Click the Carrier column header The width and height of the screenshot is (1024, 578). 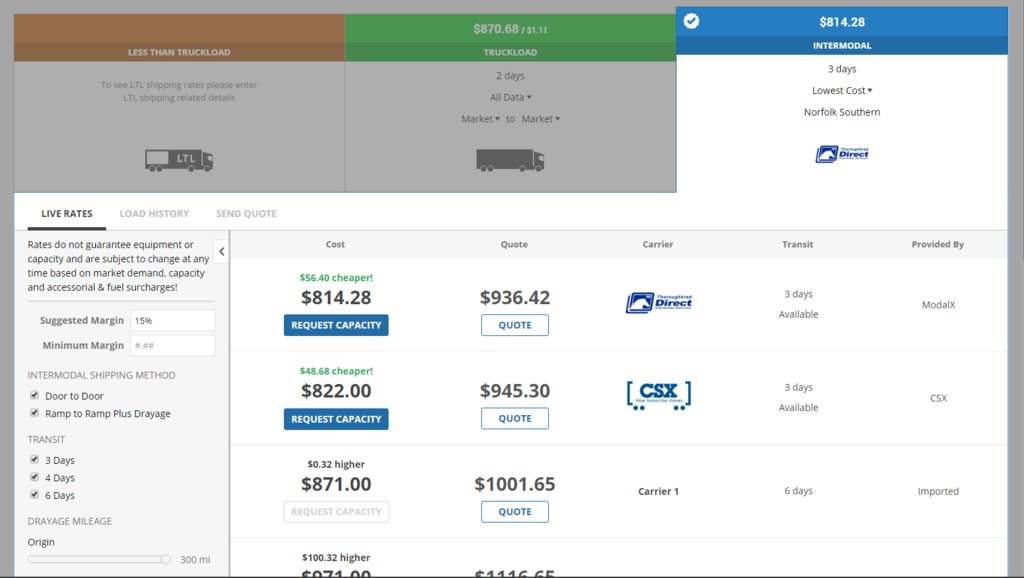point(658,244)
